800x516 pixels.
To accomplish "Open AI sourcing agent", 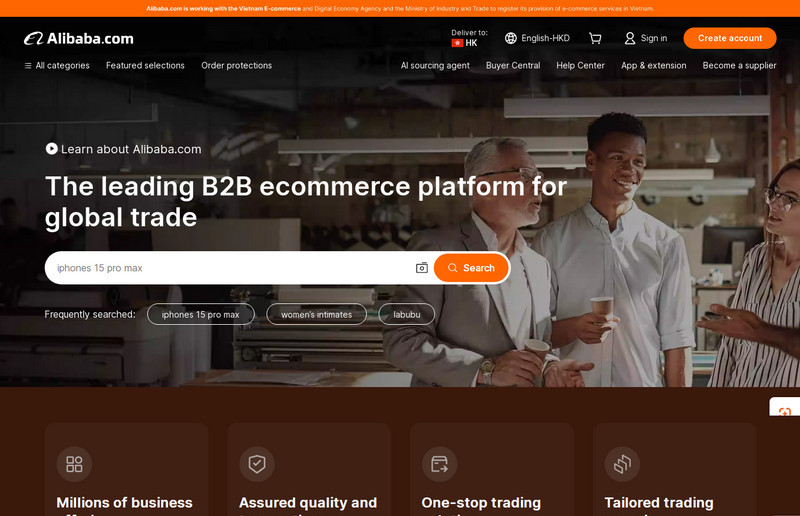I will pos(435,65).
